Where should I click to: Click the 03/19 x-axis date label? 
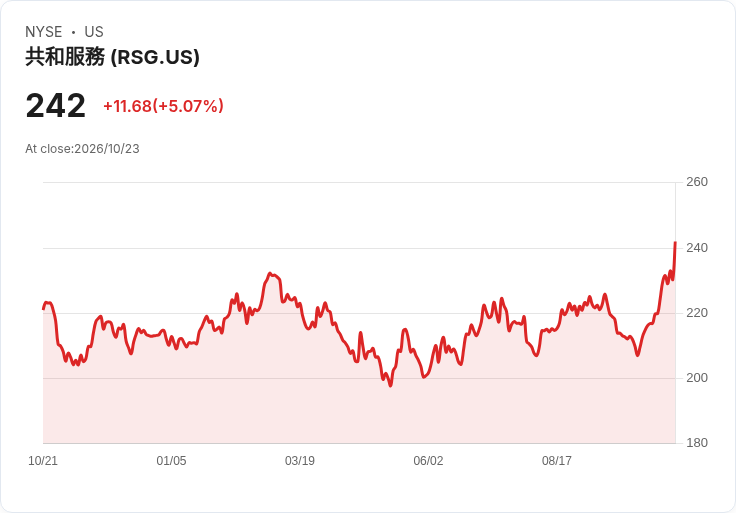[299, 461]
